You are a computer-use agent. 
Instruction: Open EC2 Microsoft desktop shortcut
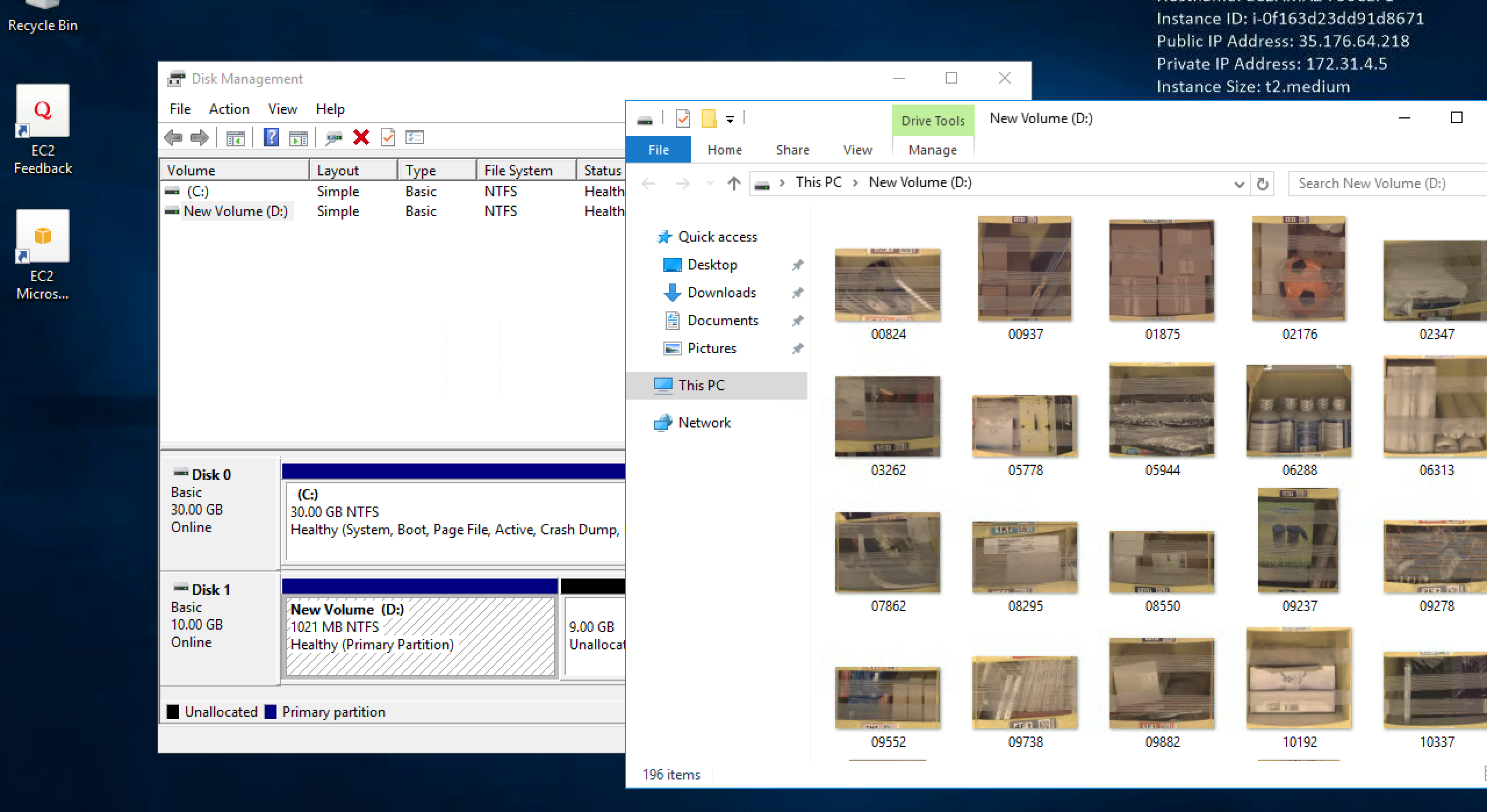[x=42, y=254]
